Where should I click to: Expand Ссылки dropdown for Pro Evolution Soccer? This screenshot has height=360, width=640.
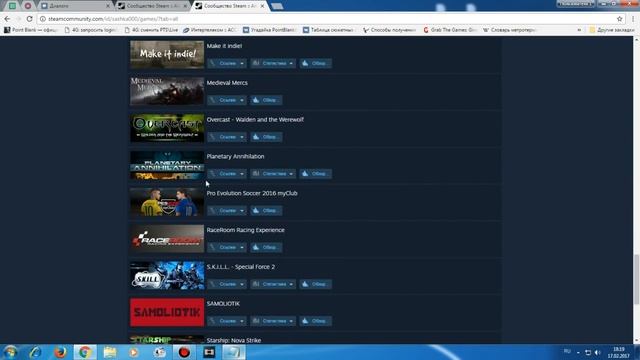pos(227,210)
